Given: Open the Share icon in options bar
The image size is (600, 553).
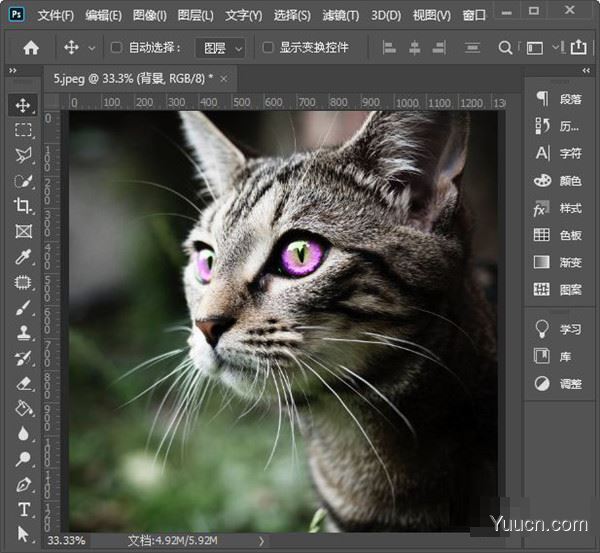Looking at the screenshot, I should pos(578,47).
